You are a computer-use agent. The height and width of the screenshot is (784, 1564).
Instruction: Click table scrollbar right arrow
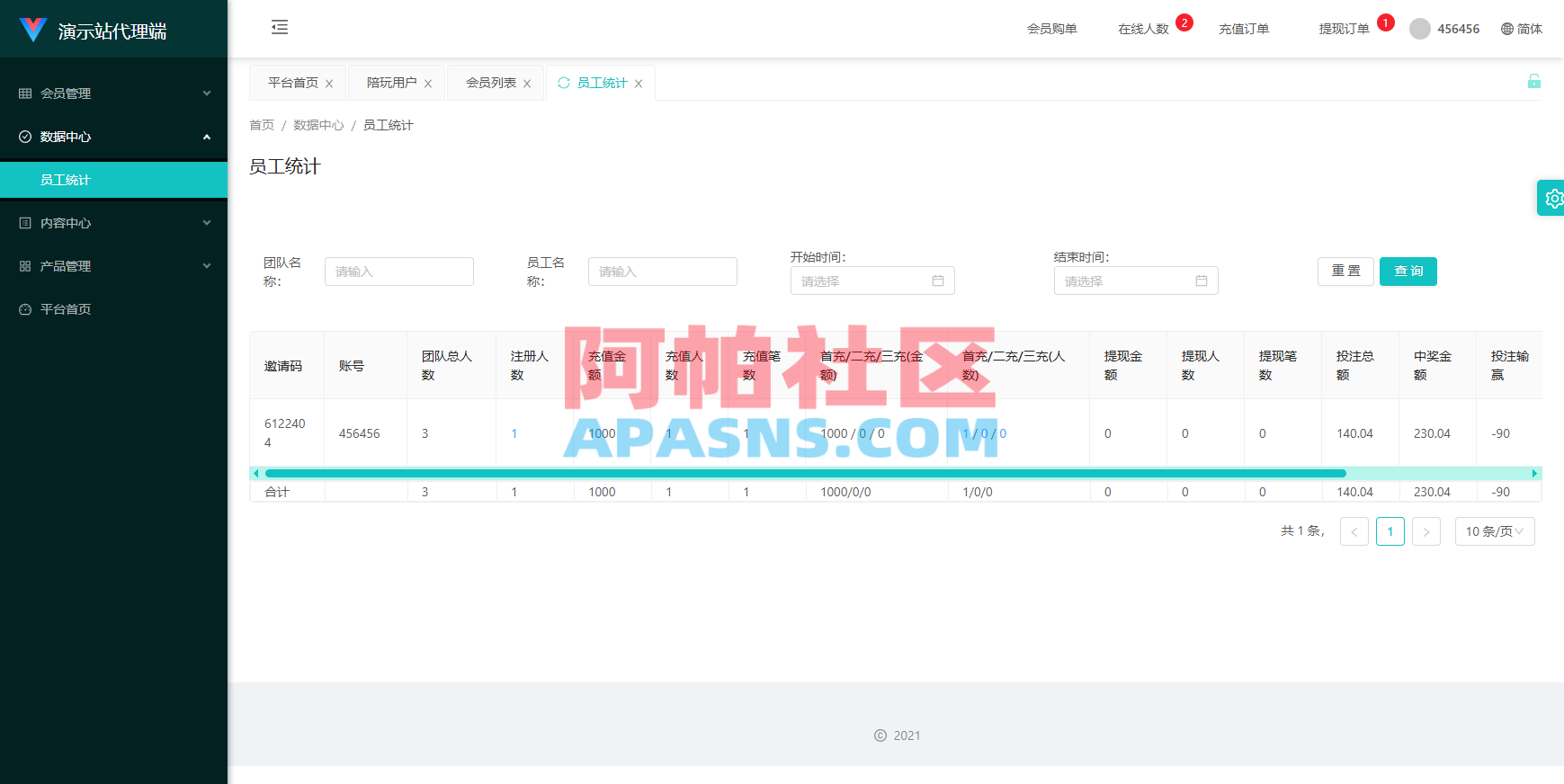tap(1534, 473)
